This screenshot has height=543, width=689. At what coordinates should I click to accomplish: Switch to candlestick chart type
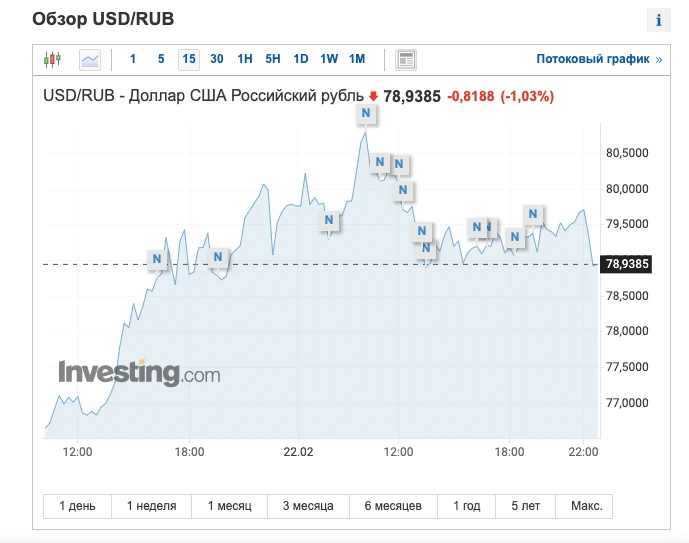[53, 59]
